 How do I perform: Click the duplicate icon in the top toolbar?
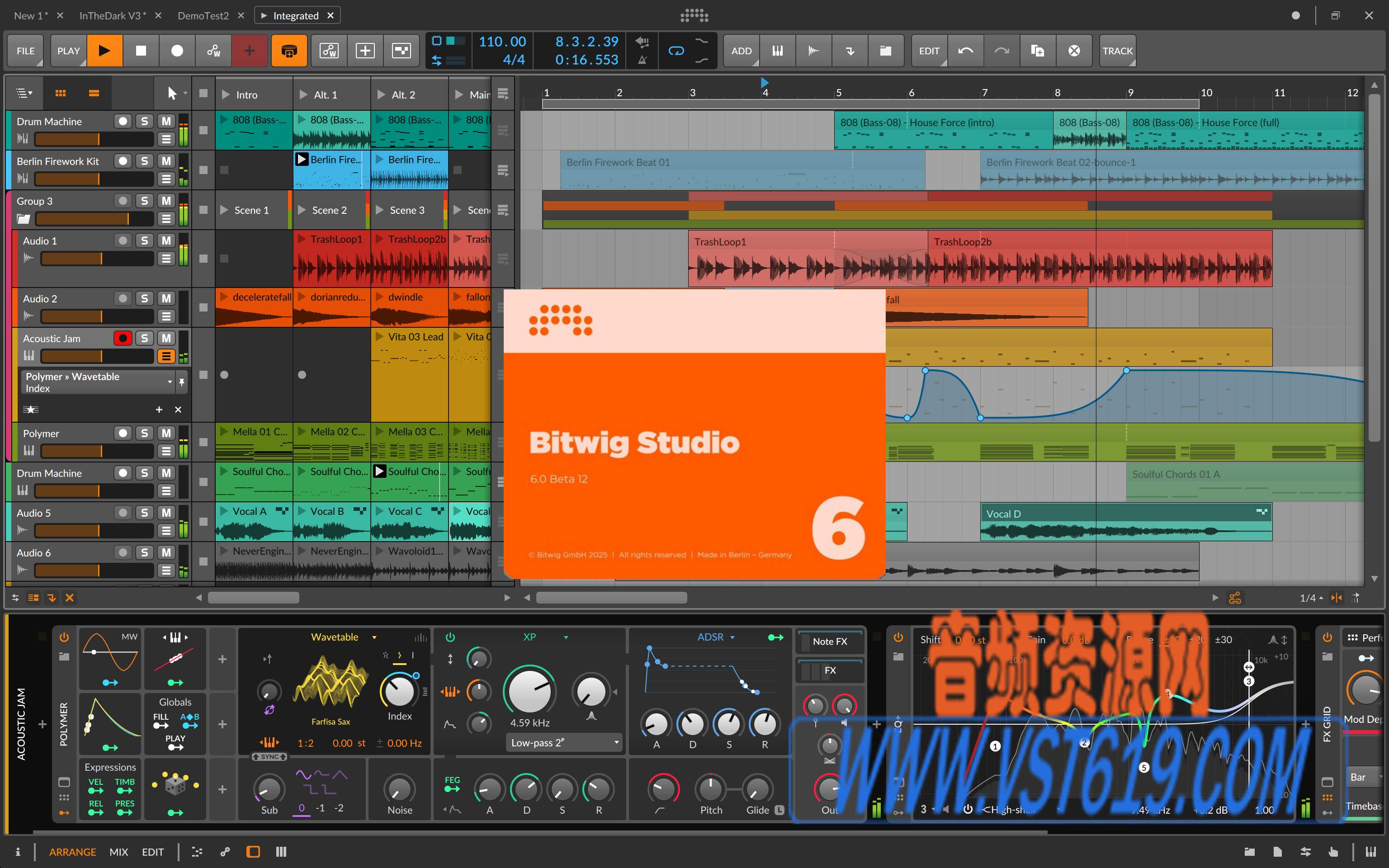point(1037,51)
